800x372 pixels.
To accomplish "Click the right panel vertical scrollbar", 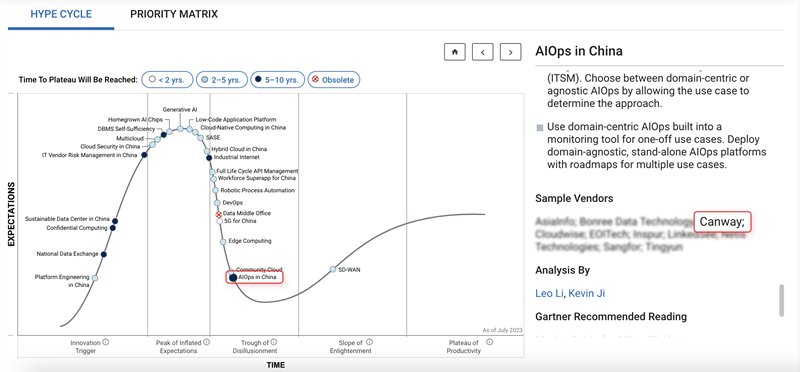I will [781, 301].
